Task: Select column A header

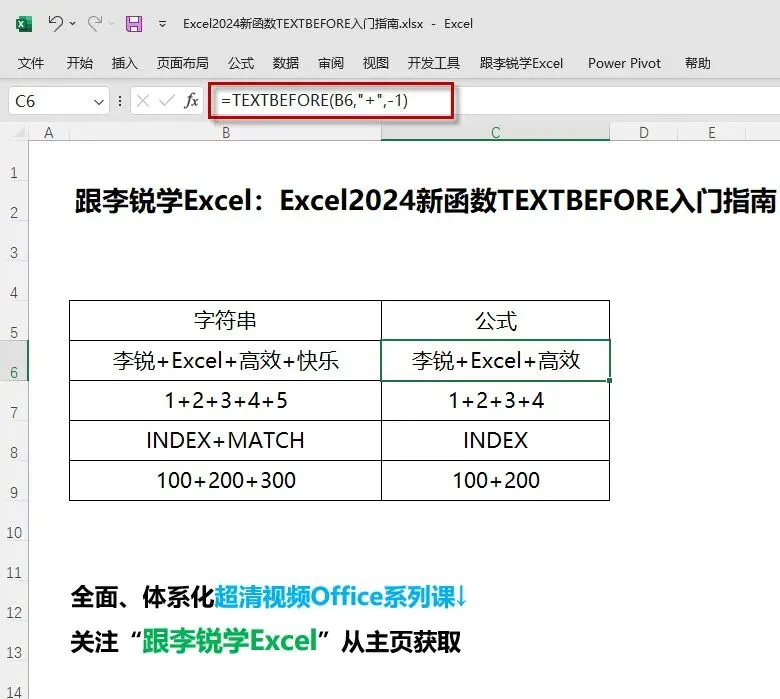Action: [49, 132]
